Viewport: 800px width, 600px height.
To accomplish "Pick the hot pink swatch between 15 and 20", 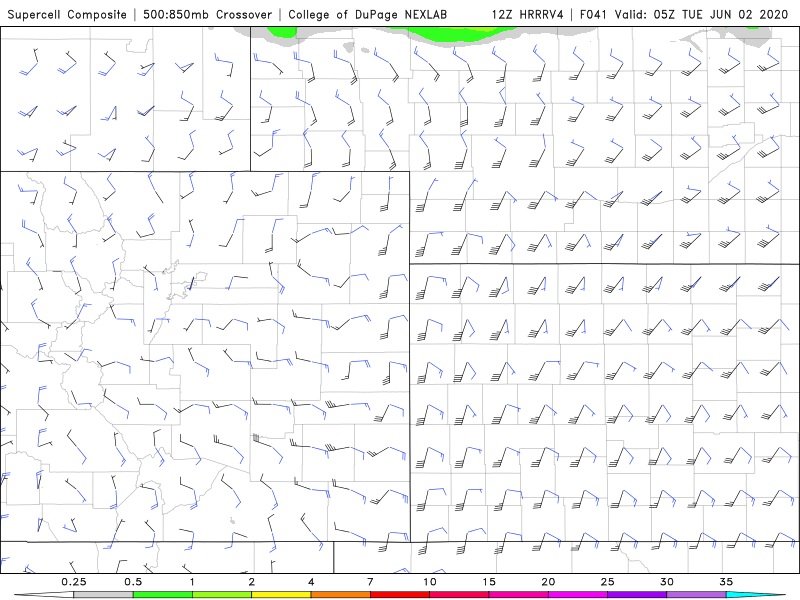I will (518, 595).
